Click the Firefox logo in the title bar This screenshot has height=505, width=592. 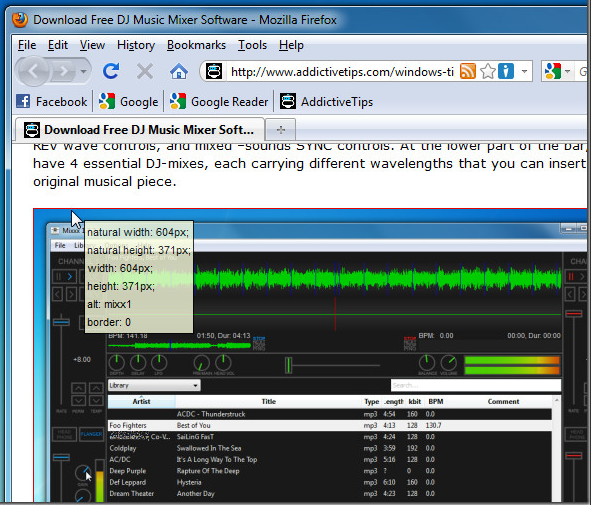click(20, 20)
